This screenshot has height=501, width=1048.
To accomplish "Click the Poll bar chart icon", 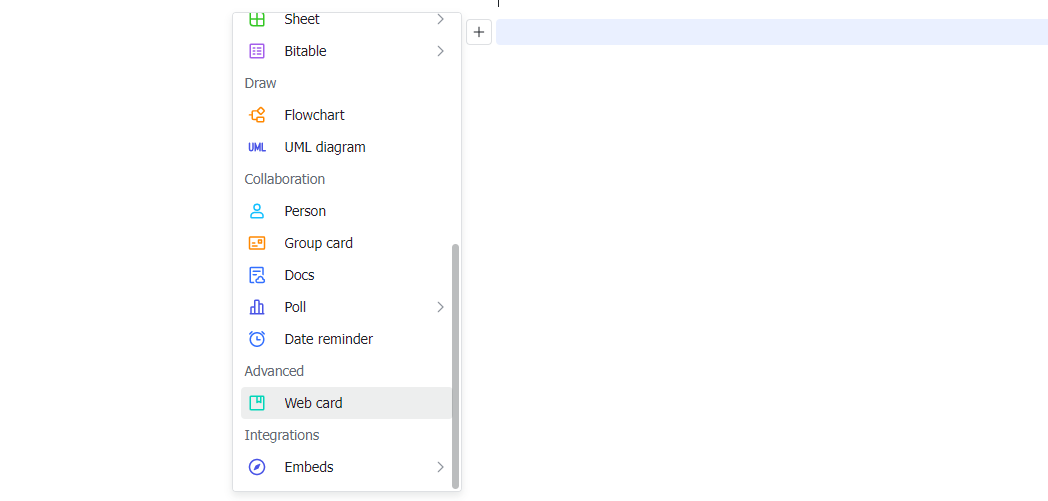I will [257, 307].
